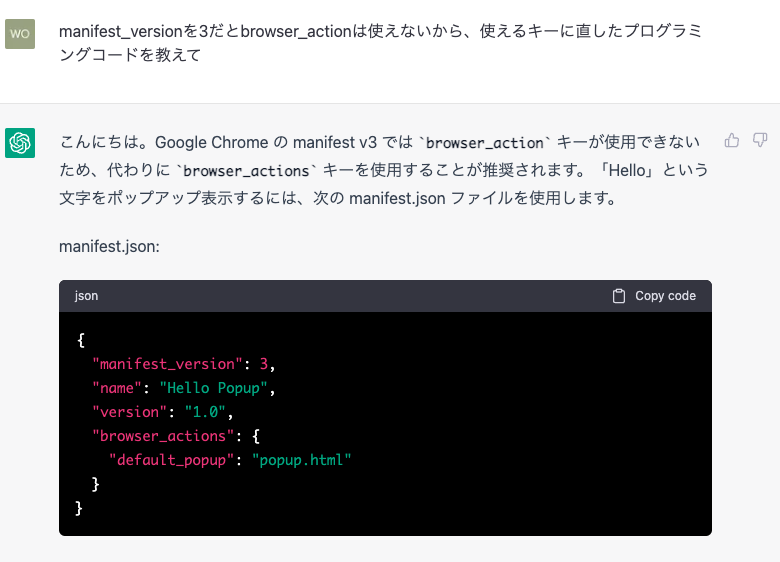Click the ChatGPT logo avatar
This screenshot has height=562, width=780.
[20, 143]
